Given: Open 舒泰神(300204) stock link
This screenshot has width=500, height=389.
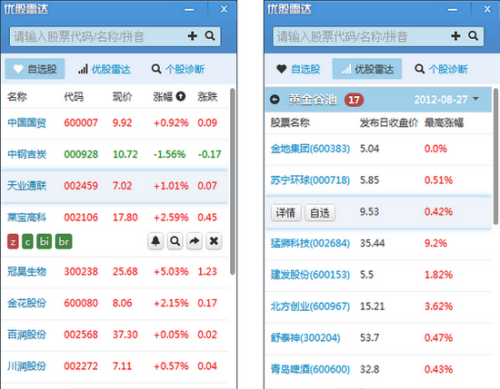Looking at the screenshot, I should pyautogui.click(x=305, y=338).
